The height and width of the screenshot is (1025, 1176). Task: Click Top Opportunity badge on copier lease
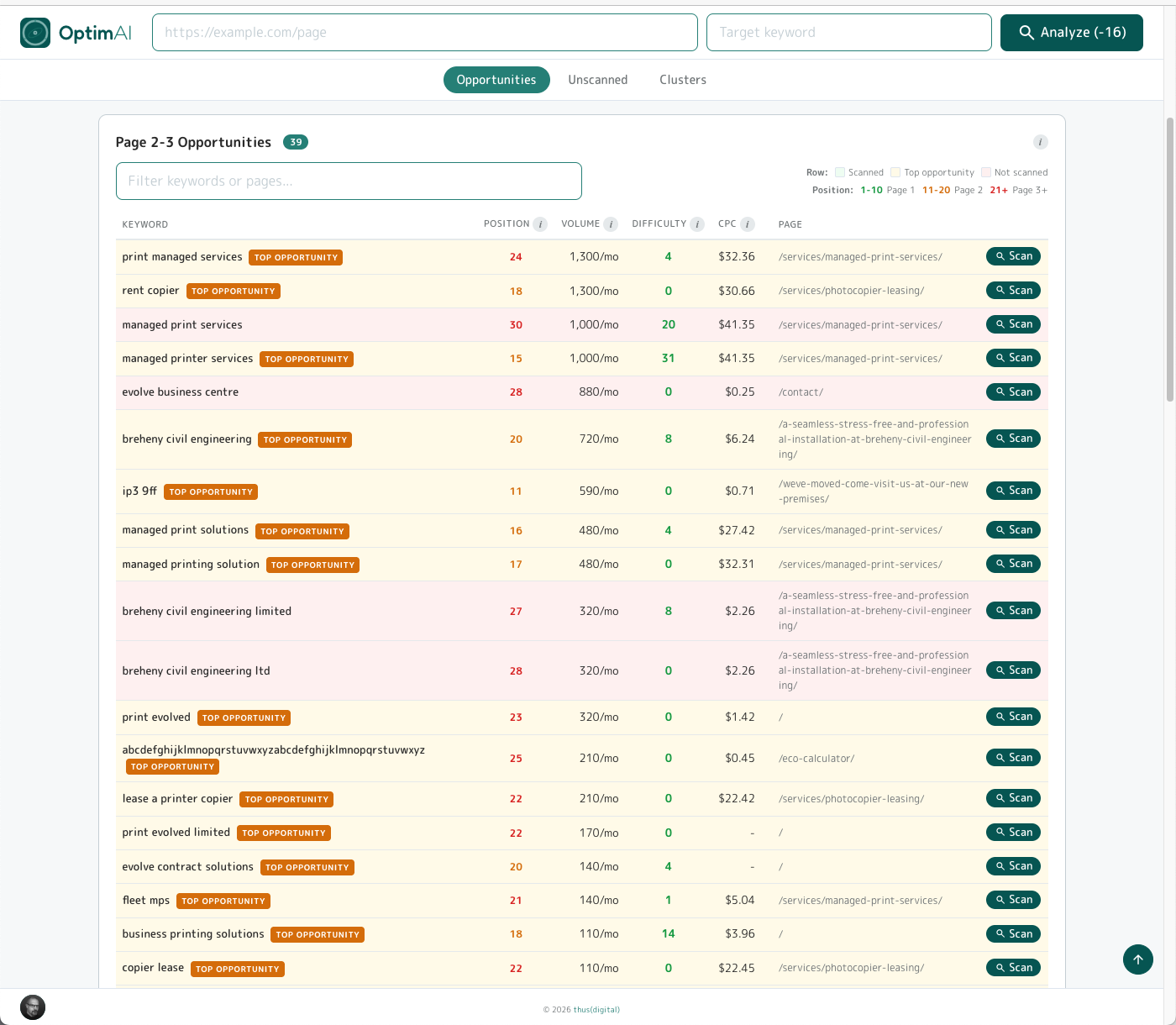coord(238,969)
